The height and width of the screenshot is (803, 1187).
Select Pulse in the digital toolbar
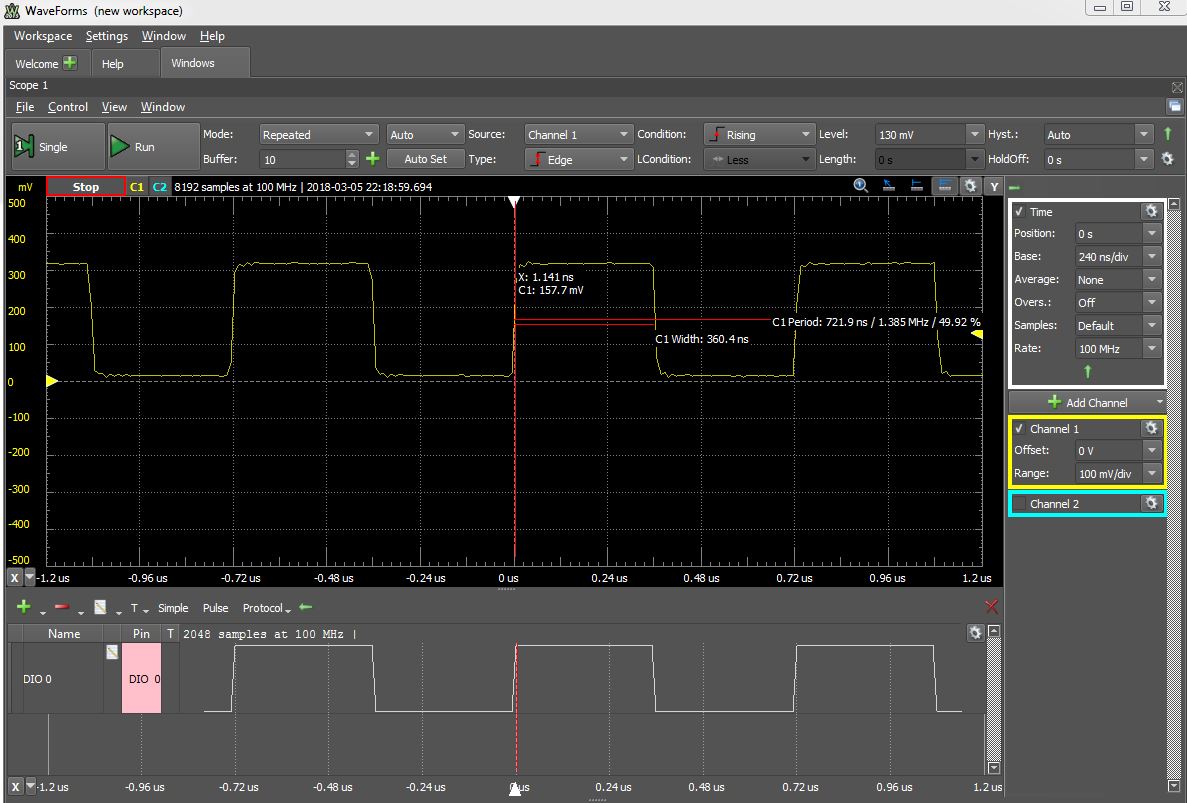216,608
